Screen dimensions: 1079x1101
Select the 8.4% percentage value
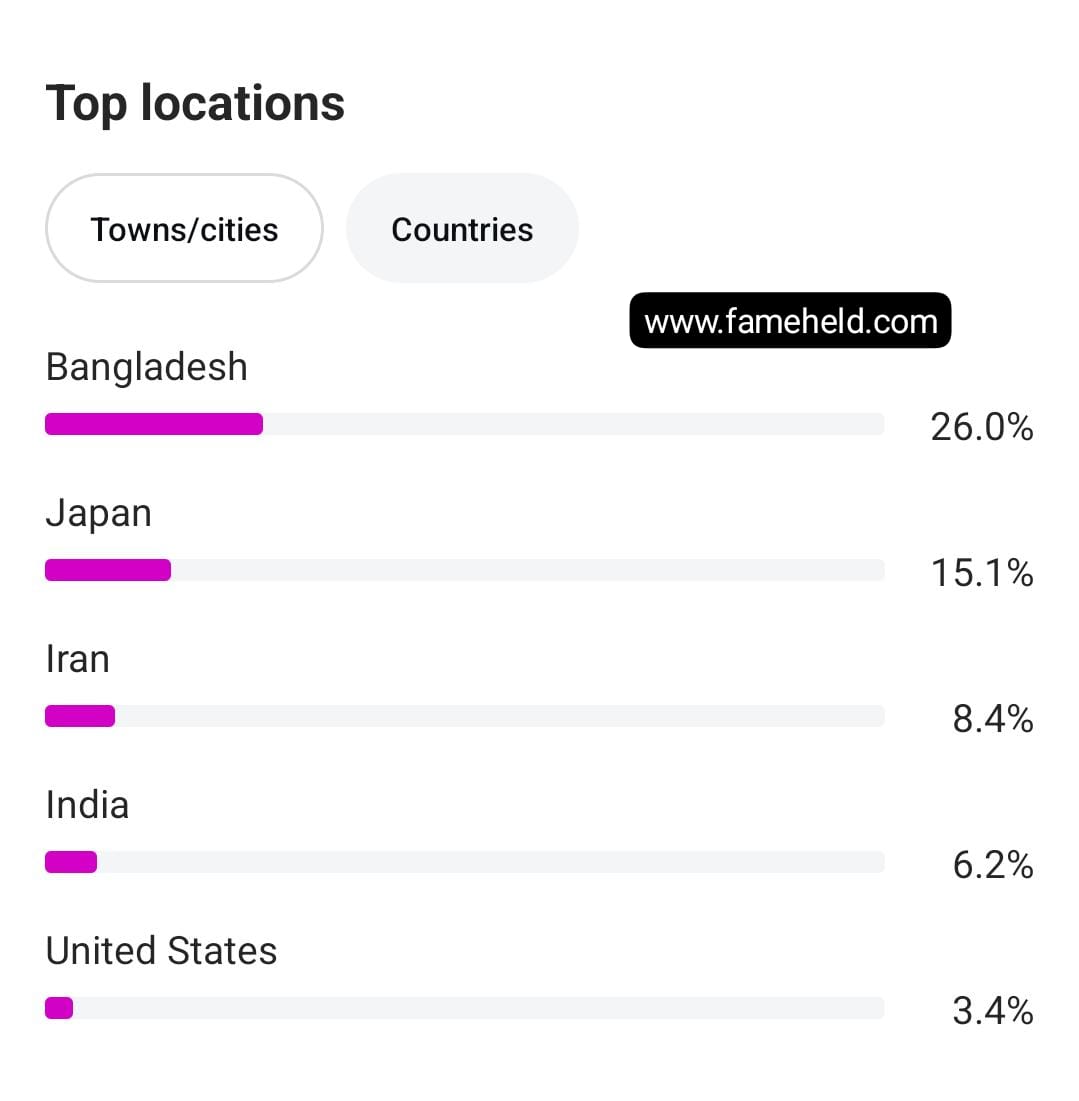(x=992, y=719)
